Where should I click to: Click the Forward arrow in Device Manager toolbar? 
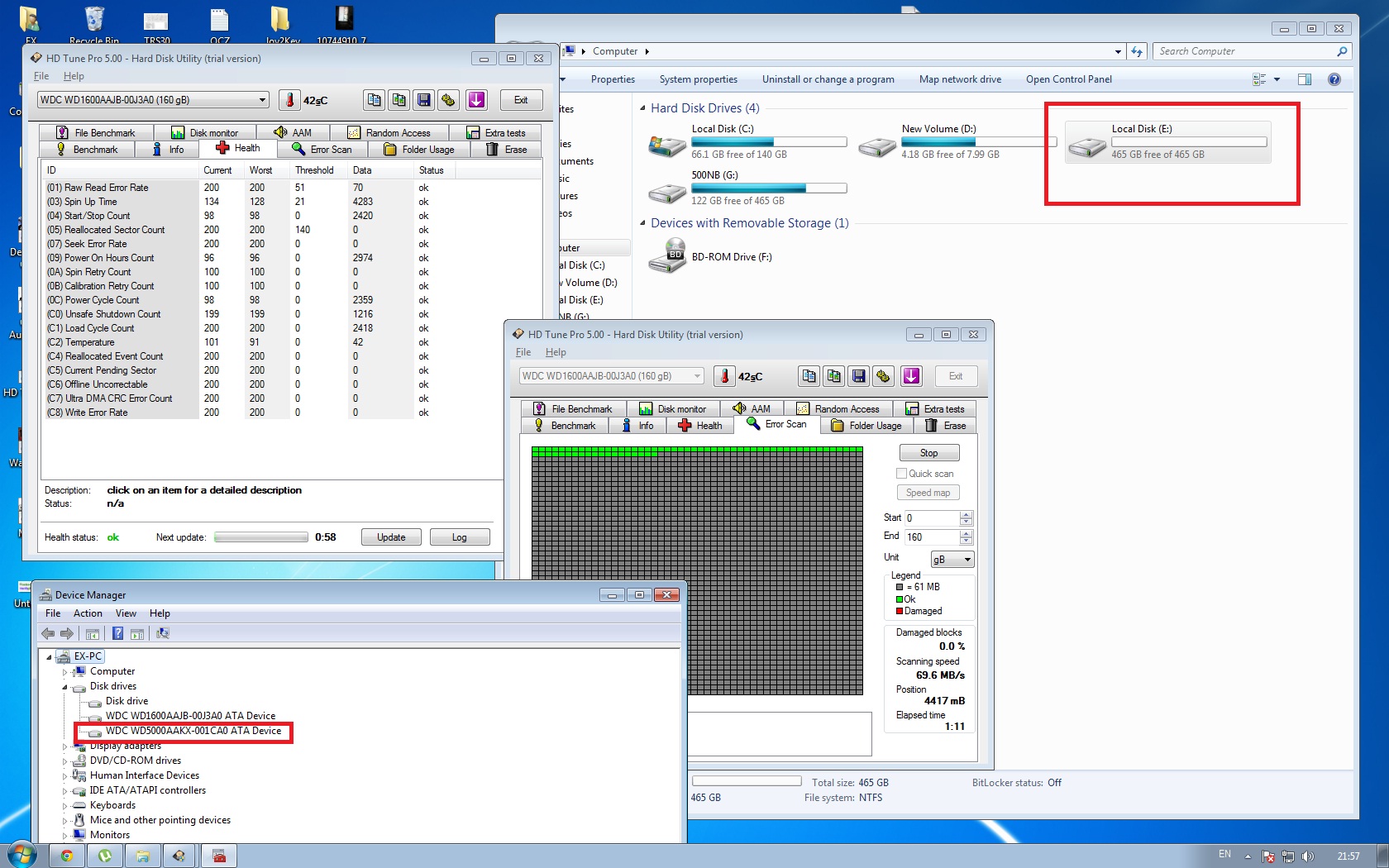pos(67,633)
